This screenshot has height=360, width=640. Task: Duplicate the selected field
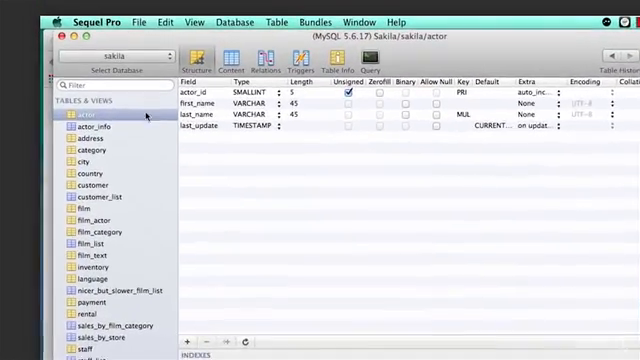227,342
